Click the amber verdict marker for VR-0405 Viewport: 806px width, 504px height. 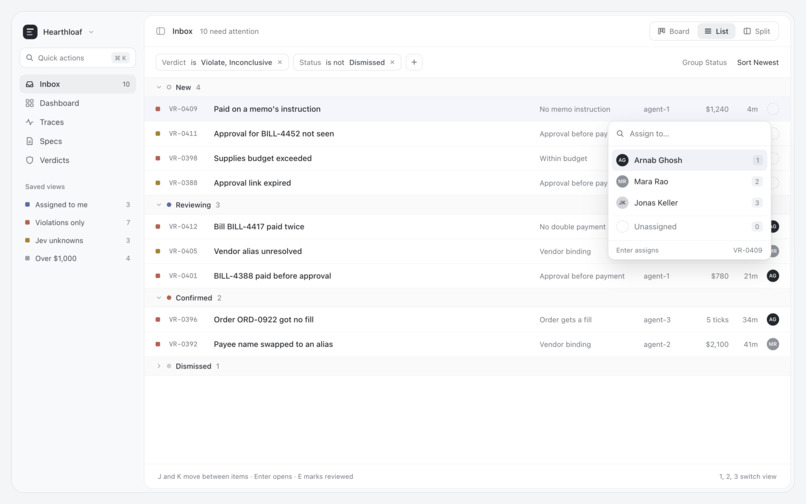click(158, 251)
